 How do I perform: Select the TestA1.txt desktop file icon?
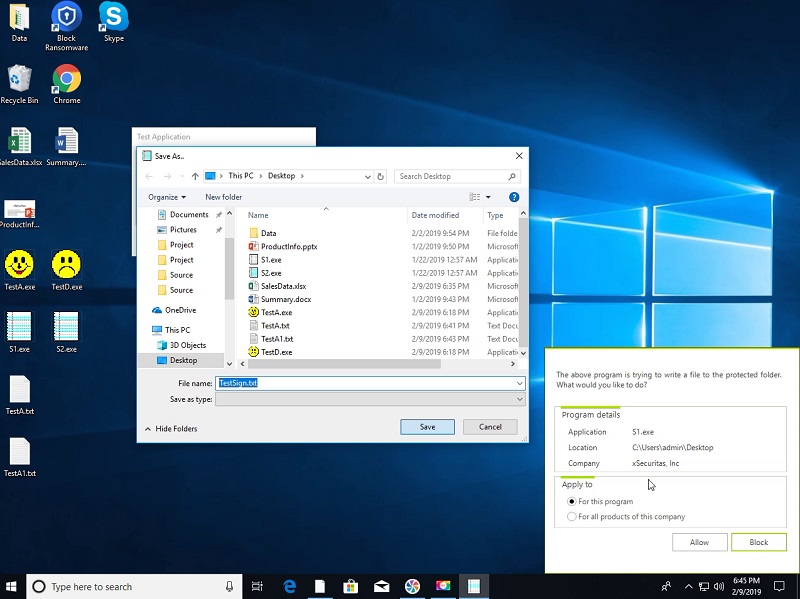[x=19, y=457]
